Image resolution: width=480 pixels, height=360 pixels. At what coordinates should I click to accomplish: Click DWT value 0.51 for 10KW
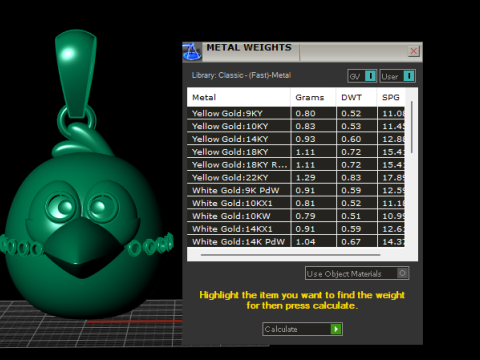351,216
